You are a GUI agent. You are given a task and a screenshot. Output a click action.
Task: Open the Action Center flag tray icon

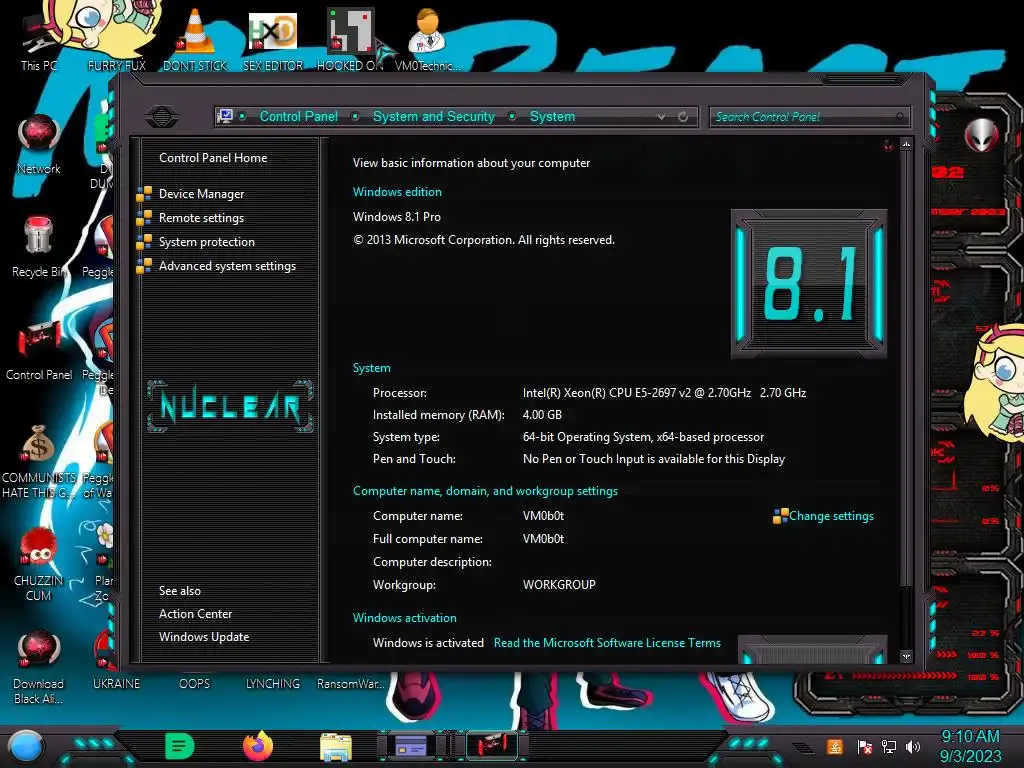pos(865,746)
